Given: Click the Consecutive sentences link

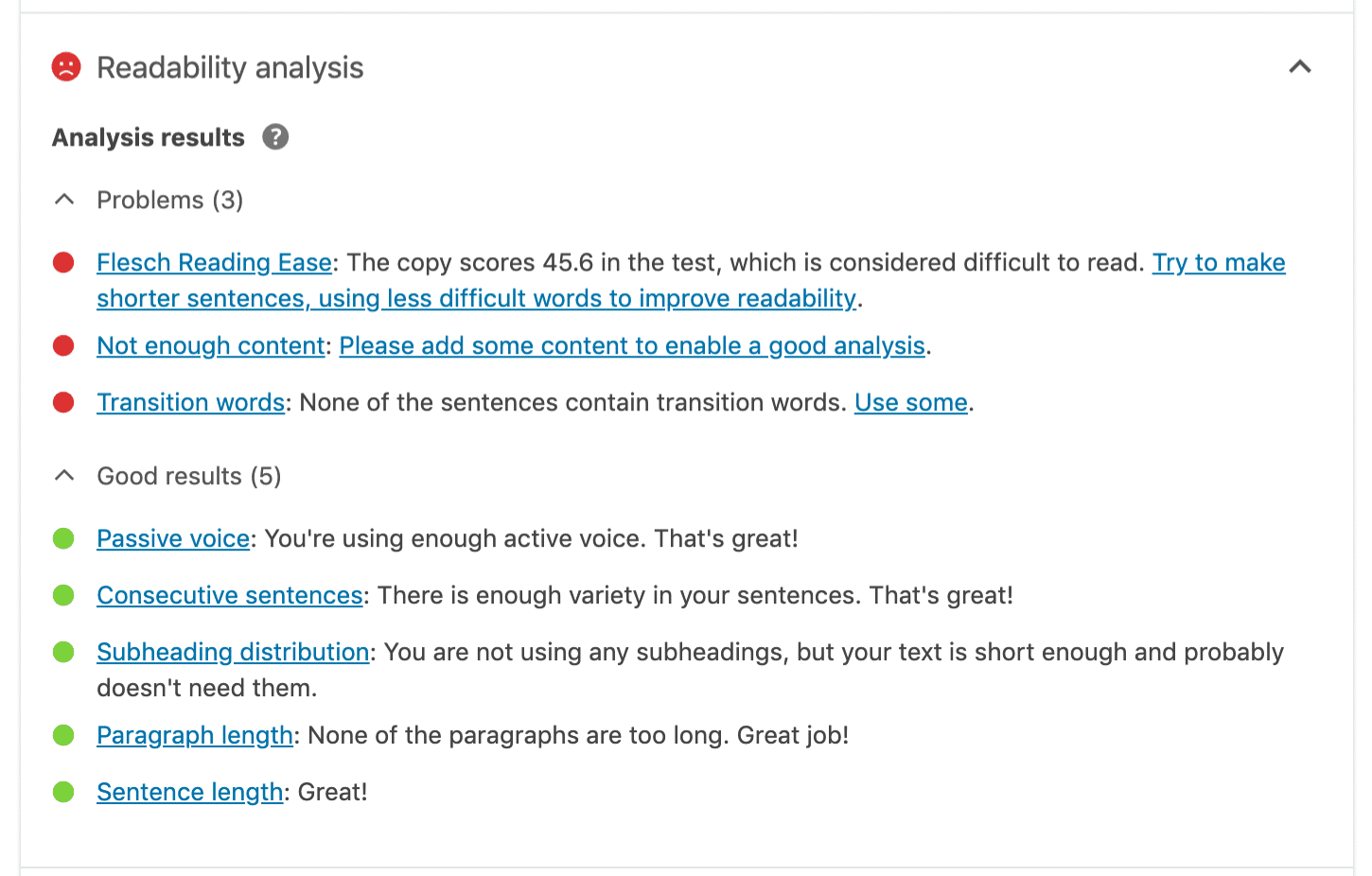Looking at the screenshot, I should coord(229,595).
